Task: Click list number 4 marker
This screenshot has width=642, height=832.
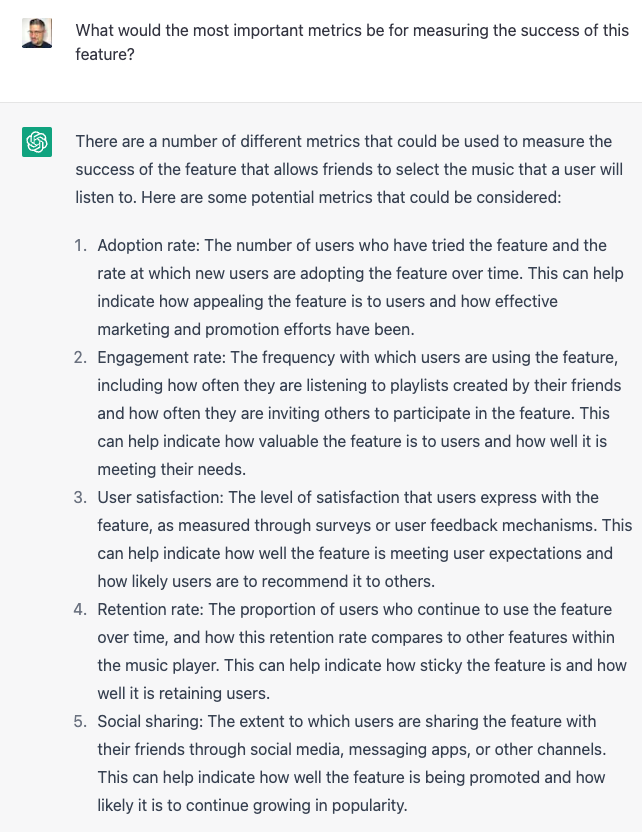Action: click(x=80, y=609)
